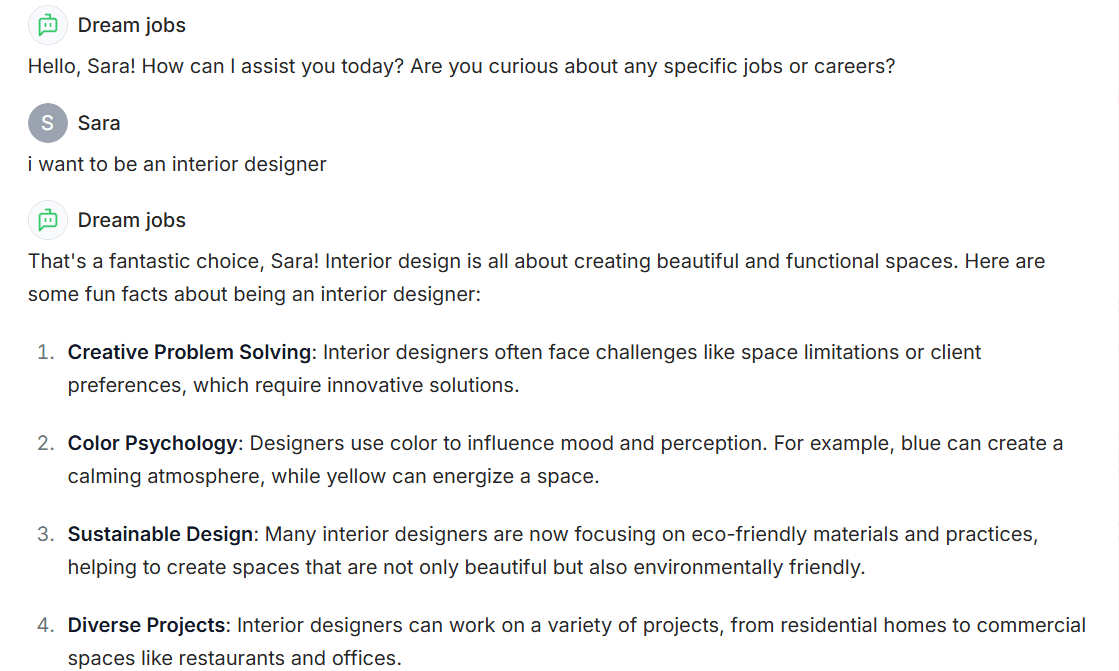Click the 'spaces like restaurants and offices' line
The height and width of the screenshot is (671, 1119).
(x=234, y=658)
